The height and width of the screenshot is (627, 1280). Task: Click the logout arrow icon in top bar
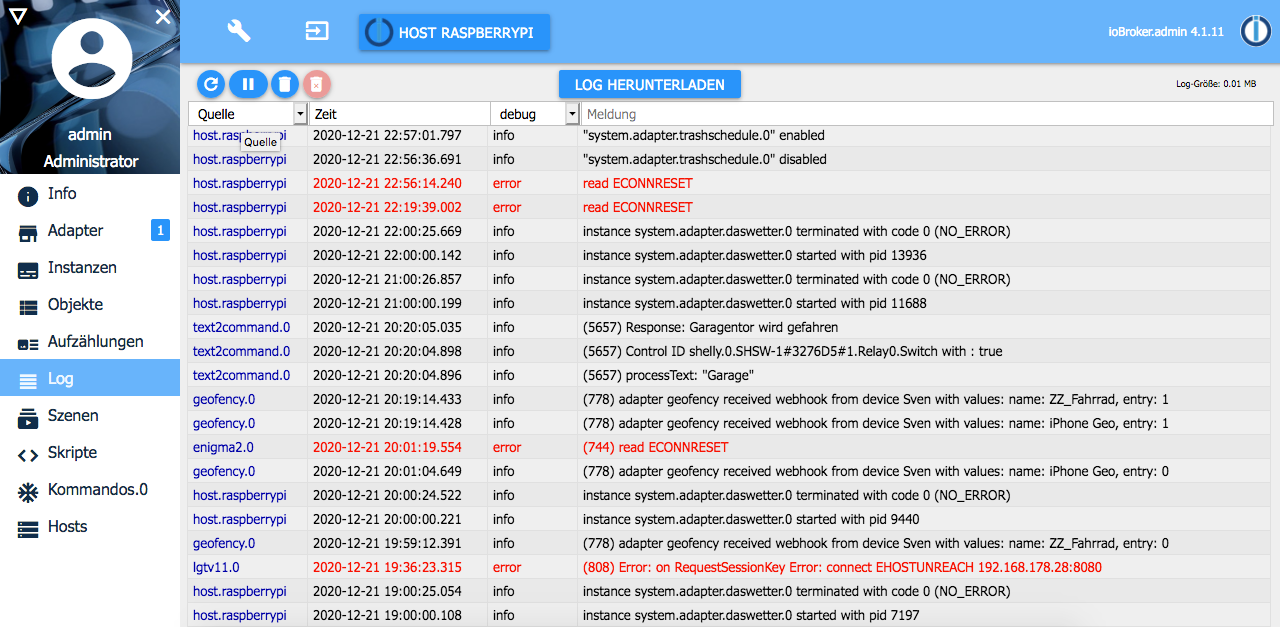pos(317,31)
